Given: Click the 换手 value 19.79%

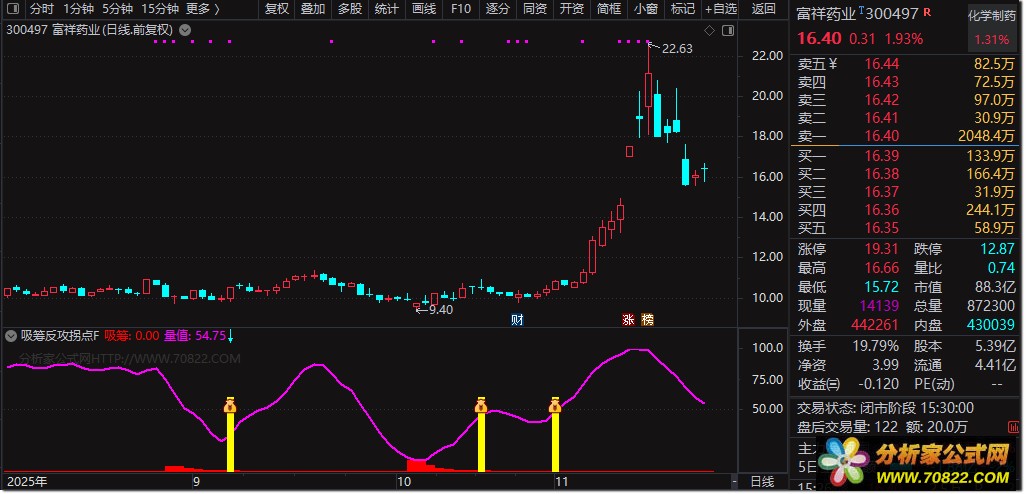Looking at the screenshot, I should coord(876,346).
